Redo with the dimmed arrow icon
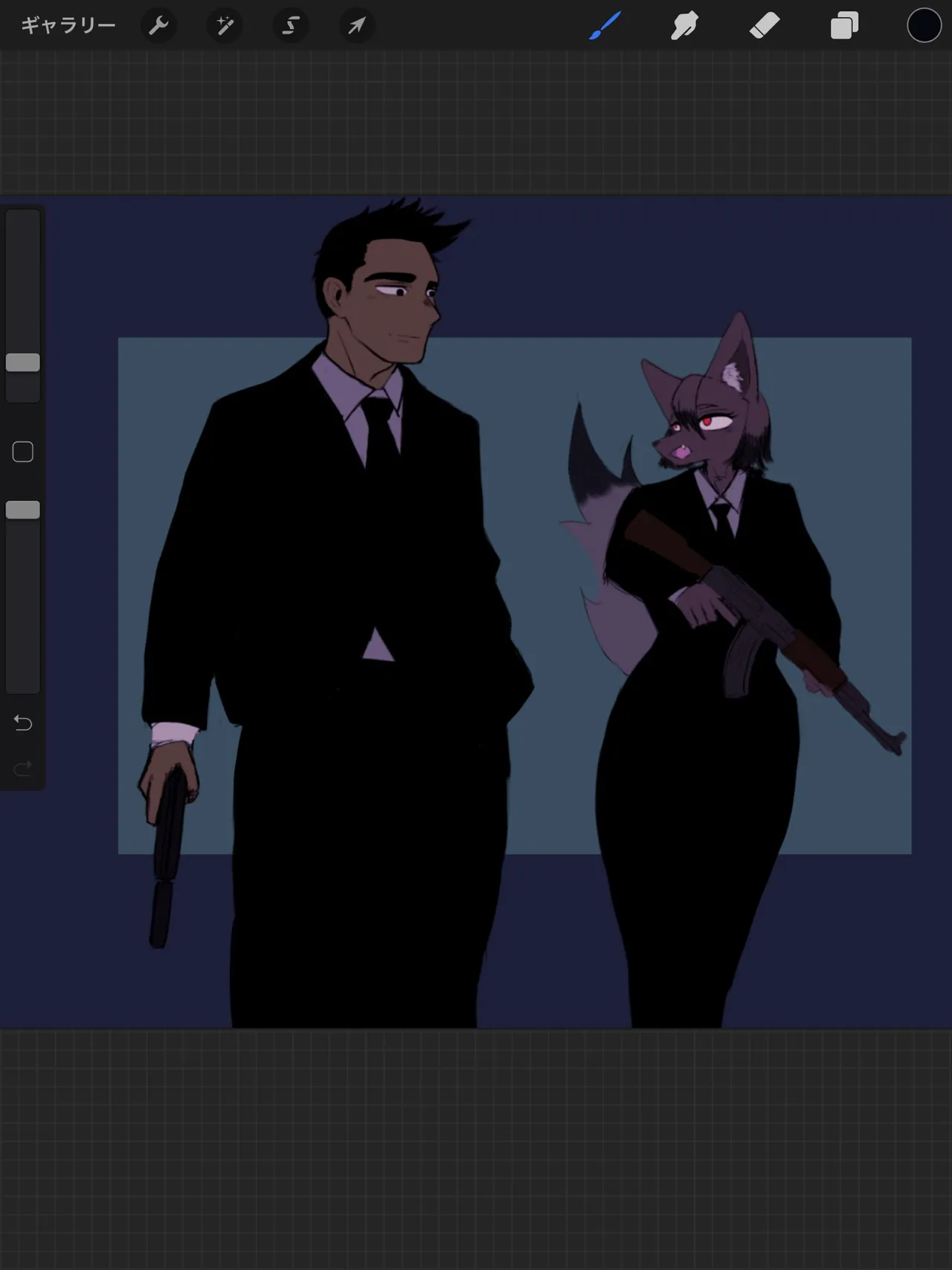This screenshot has width=952, height=1270. [x=23, y=768]
